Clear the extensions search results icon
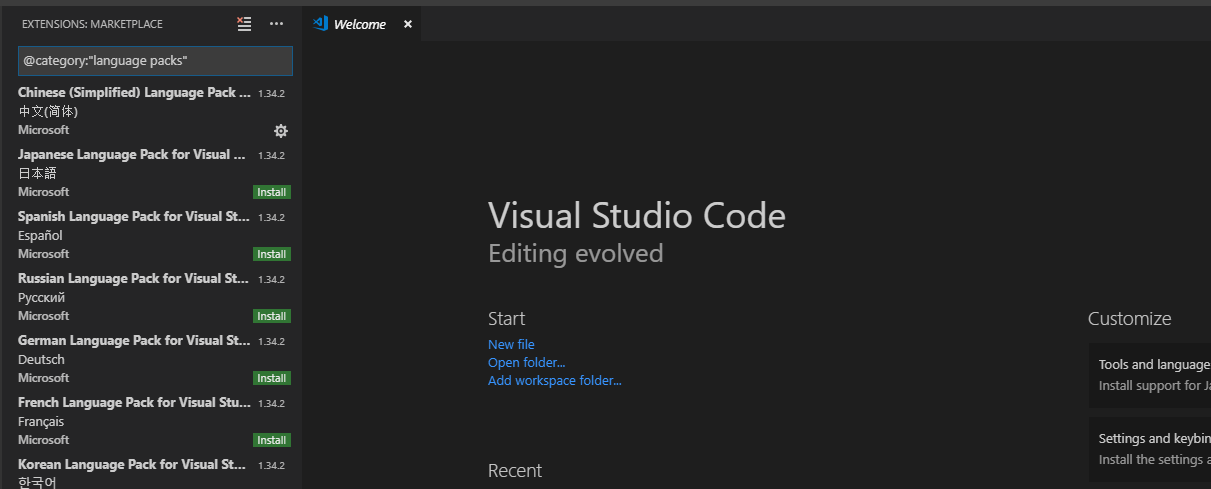The width and height of the screenshot is (1211, 489). pos(244,23)
